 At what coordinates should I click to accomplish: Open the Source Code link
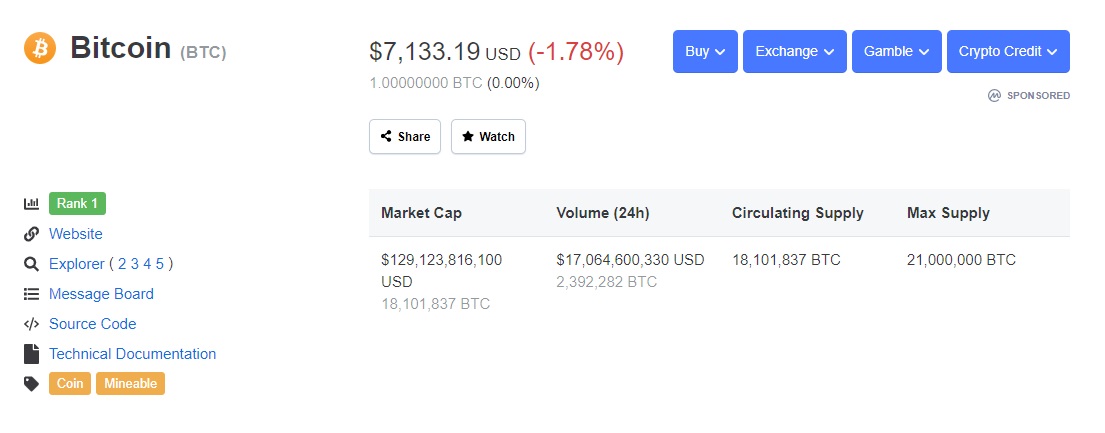92,324
